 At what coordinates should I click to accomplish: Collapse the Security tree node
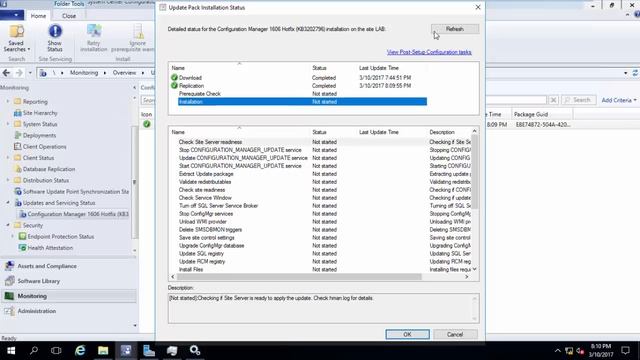(8, 225)
